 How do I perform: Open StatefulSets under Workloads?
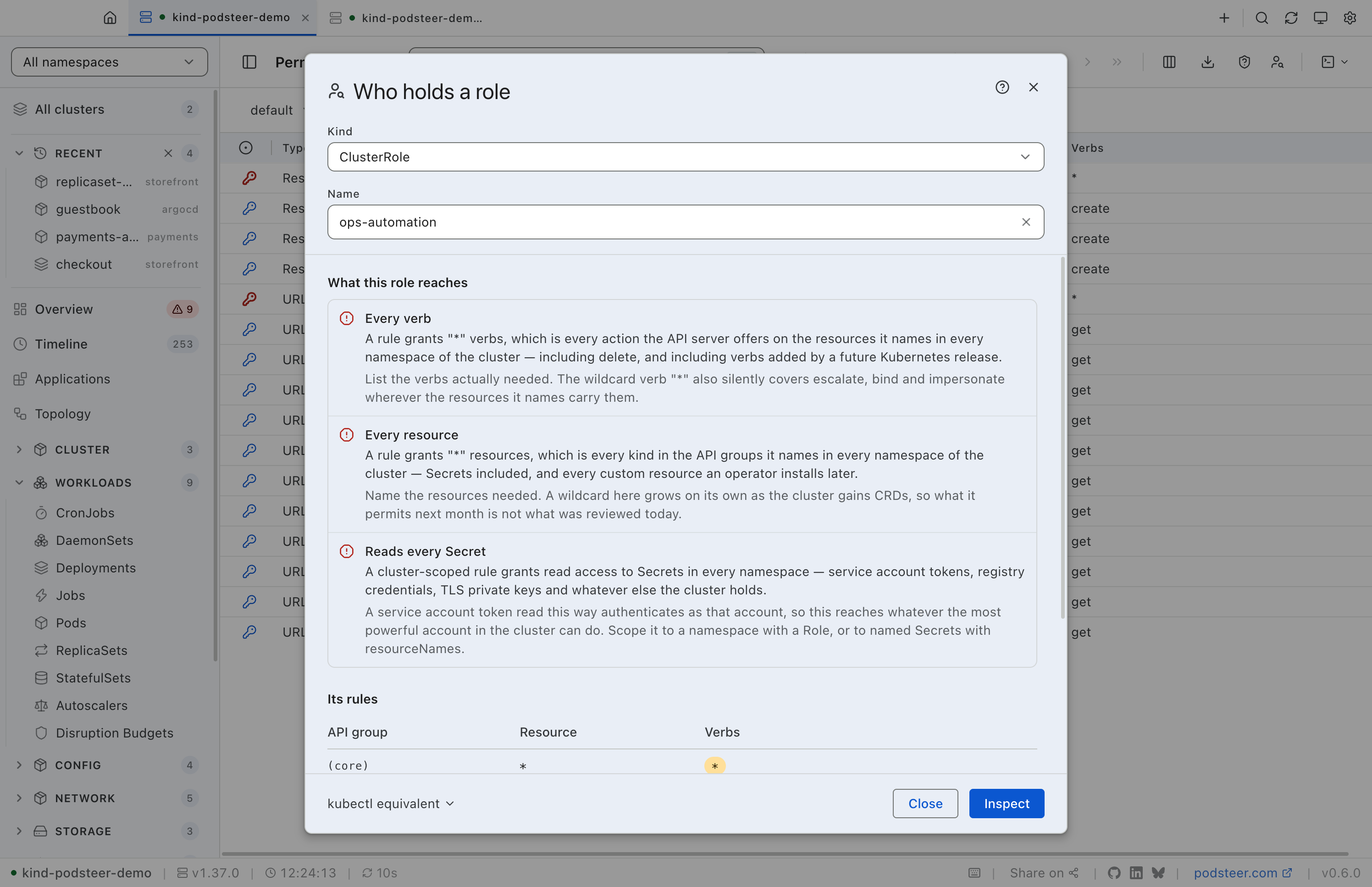[x=116, y=678]
